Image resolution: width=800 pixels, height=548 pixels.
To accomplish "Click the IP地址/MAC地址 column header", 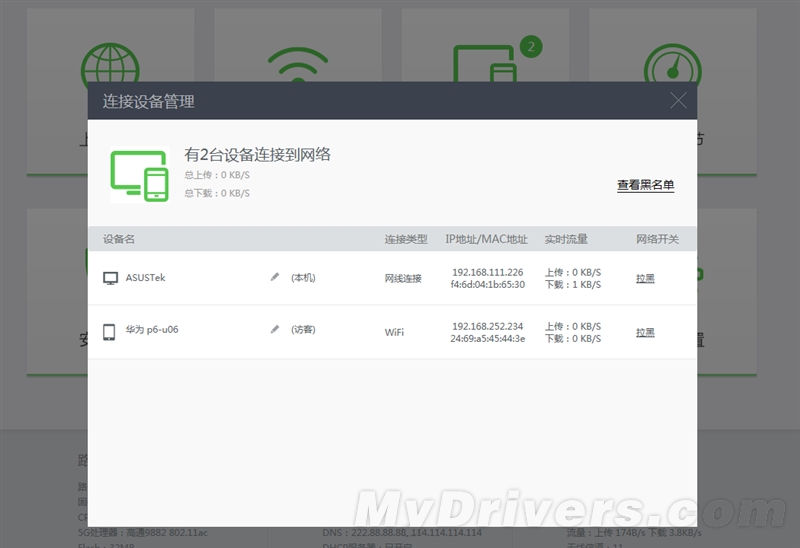I will 487,239.
